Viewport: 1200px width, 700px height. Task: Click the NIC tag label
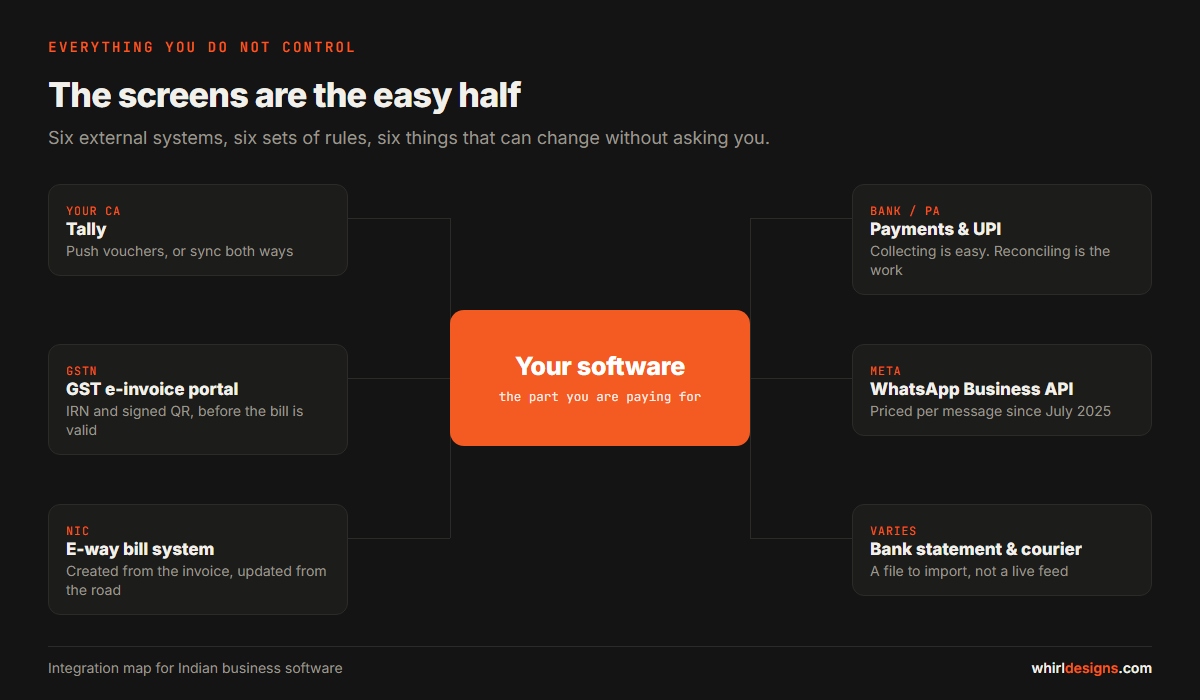tap(78, 531)
